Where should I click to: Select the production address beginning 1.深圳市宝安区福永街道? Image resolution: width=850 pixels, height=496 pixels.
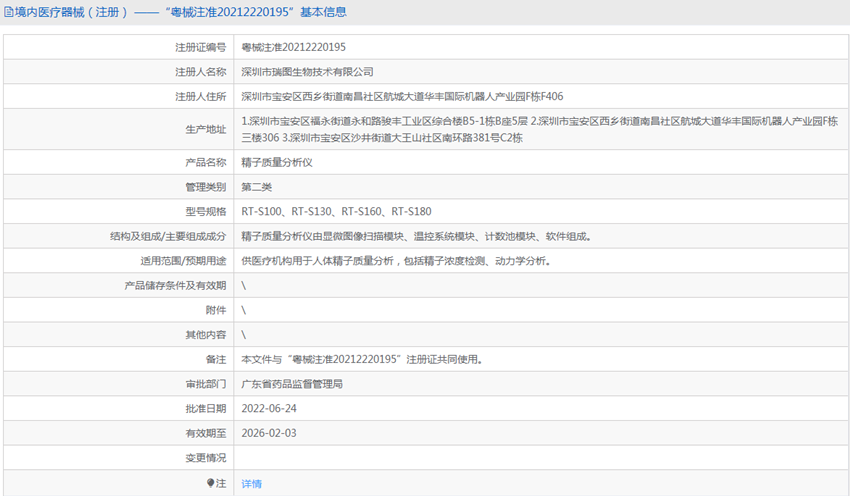539,130
